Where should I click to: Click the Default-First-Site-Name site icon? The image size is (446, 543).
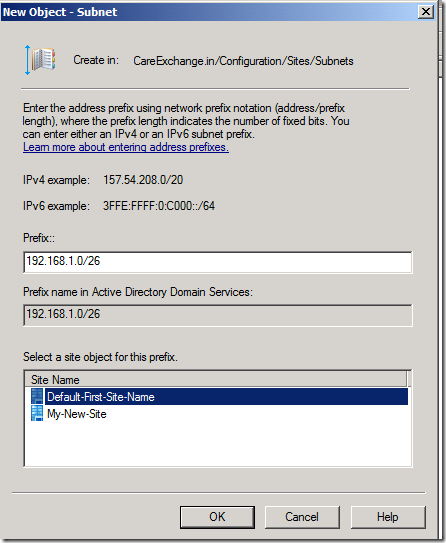click(x=37, y=396)
